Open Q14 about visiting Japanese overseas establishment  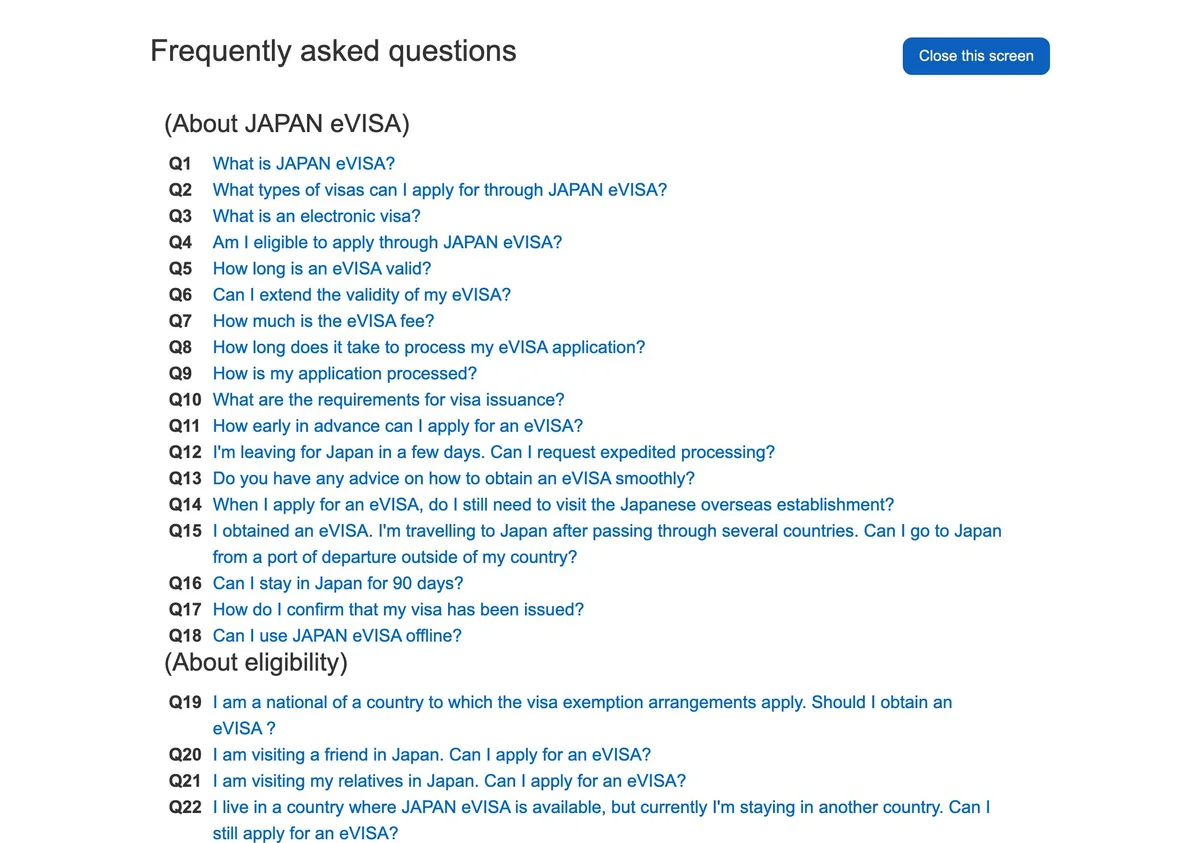click(x=554, y=505)
